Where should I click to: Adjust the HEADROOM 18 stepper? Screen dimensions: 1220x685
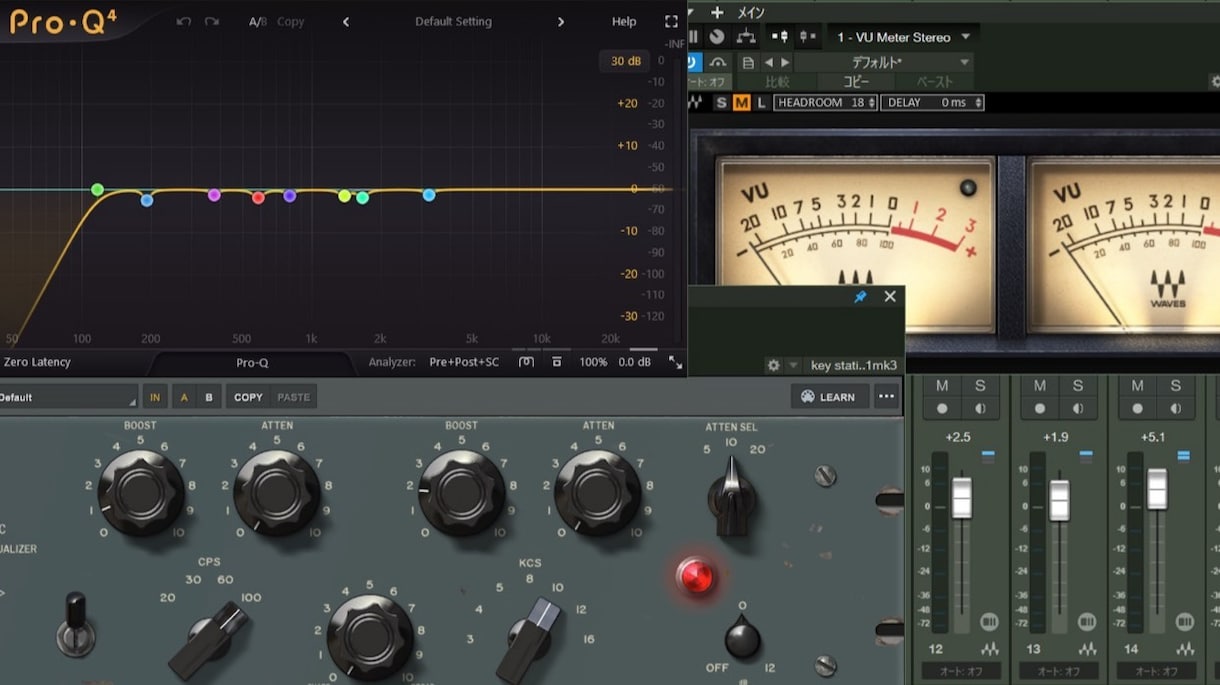(825, 102)
